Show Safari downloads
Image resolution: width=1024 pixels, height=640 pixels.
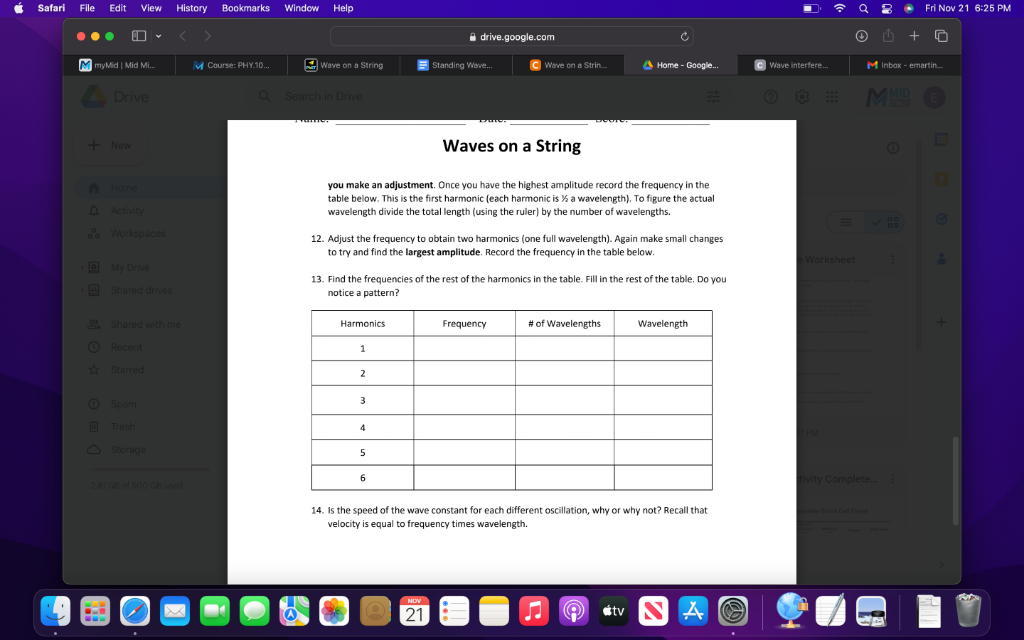point(861,36)
